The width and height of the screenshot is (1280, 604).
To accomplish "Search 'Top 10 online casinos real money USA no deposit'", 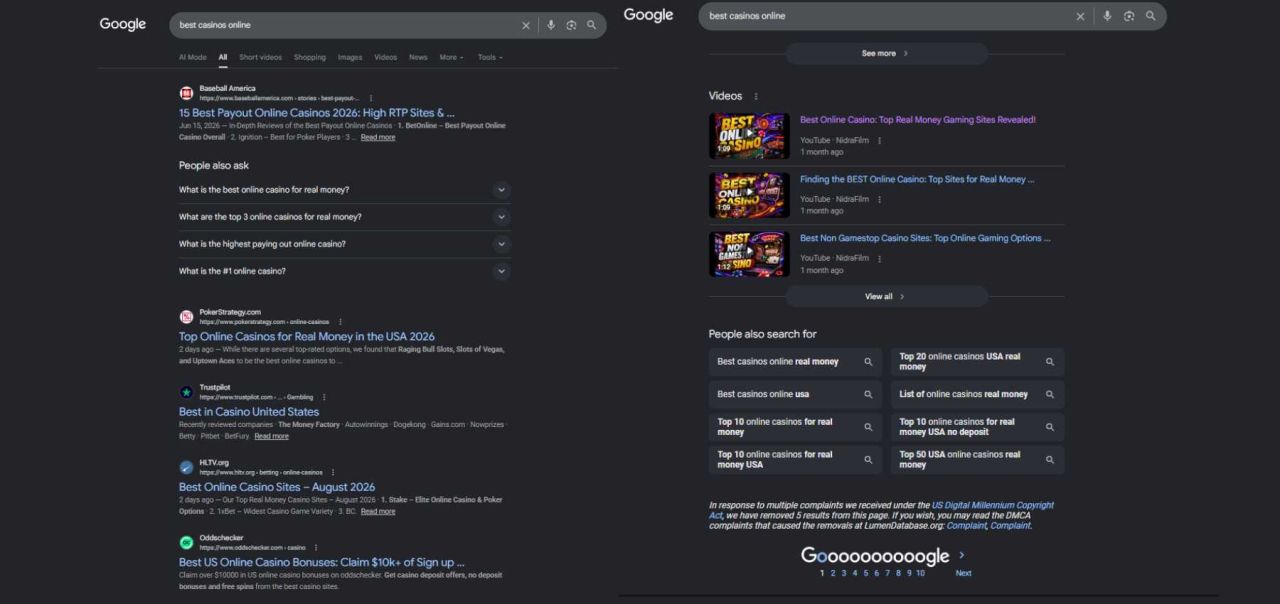I will 978,427.
